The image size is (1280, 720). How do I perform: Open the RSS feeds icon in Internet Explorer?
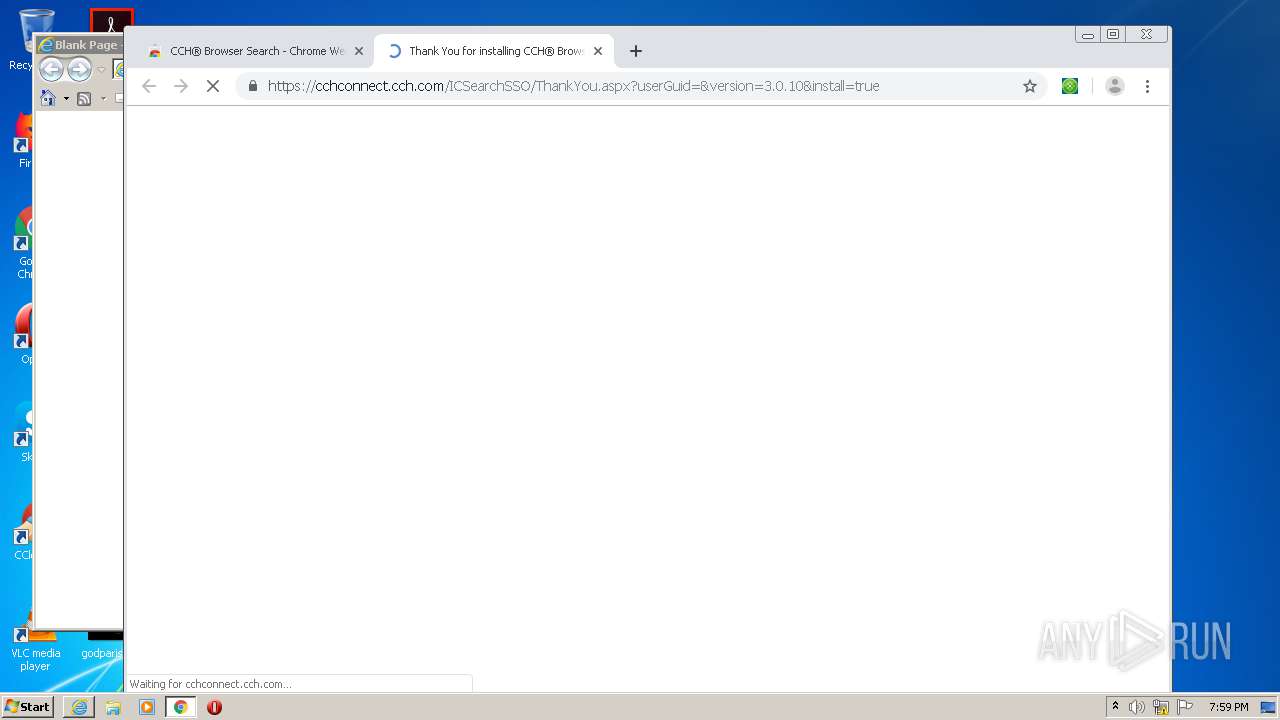coord(84,98)
